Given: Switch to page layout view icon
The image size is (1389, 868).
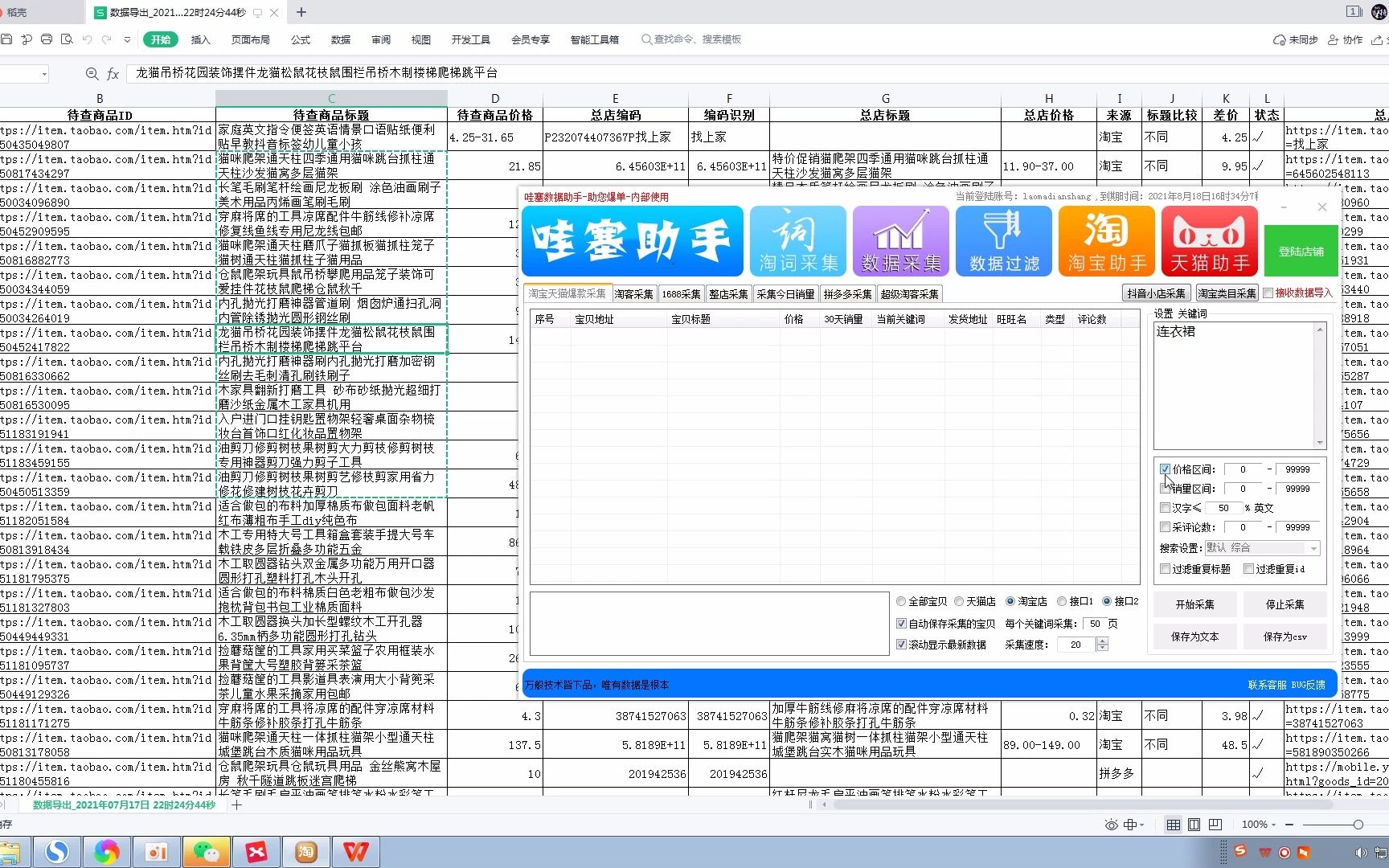Looking at the screenshot, I should [x=1194, y=825].
